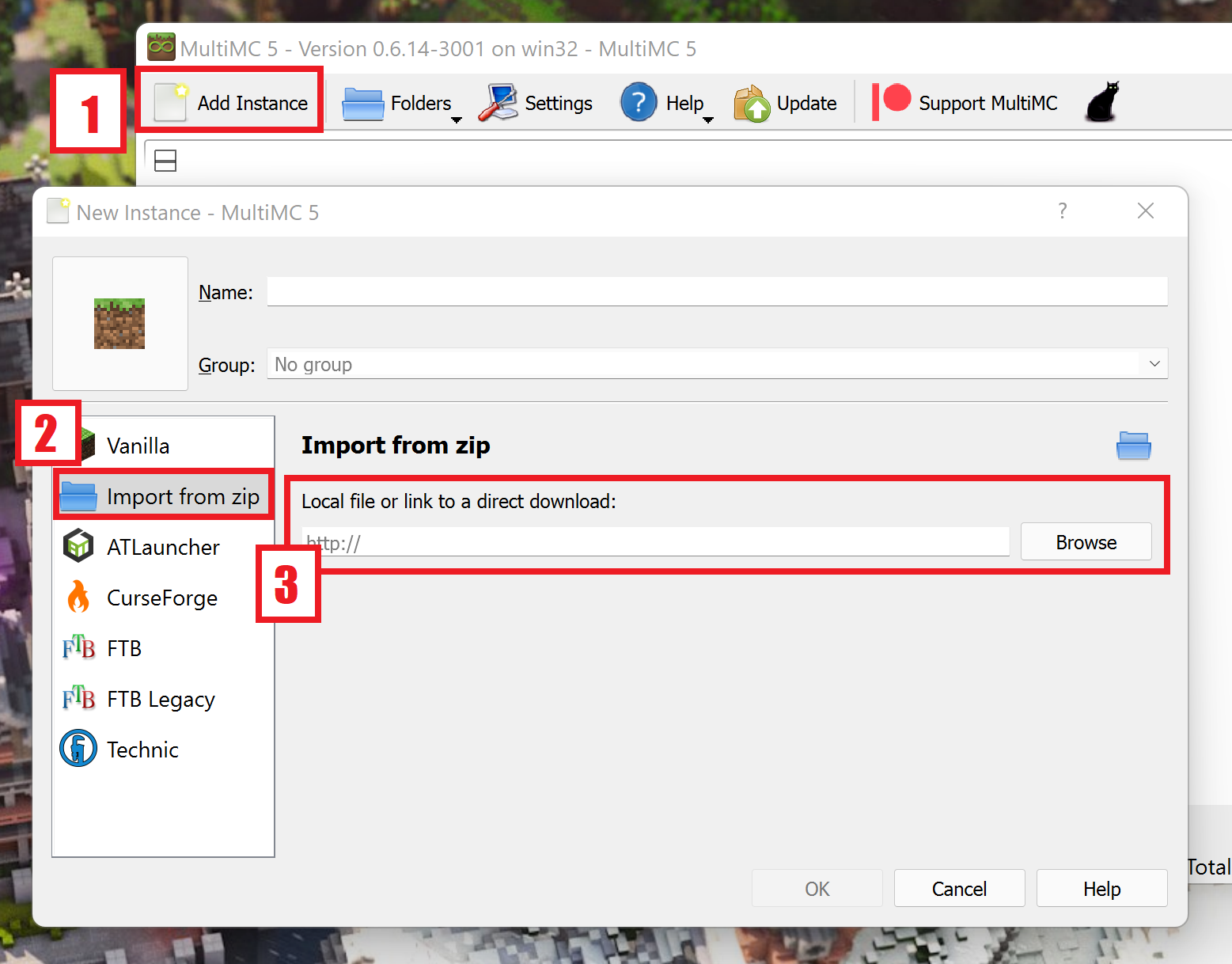The height and width of the screenshot is (964, 1232).
Task: Expand the Help dropdown arrow
Action: point(708,120)
